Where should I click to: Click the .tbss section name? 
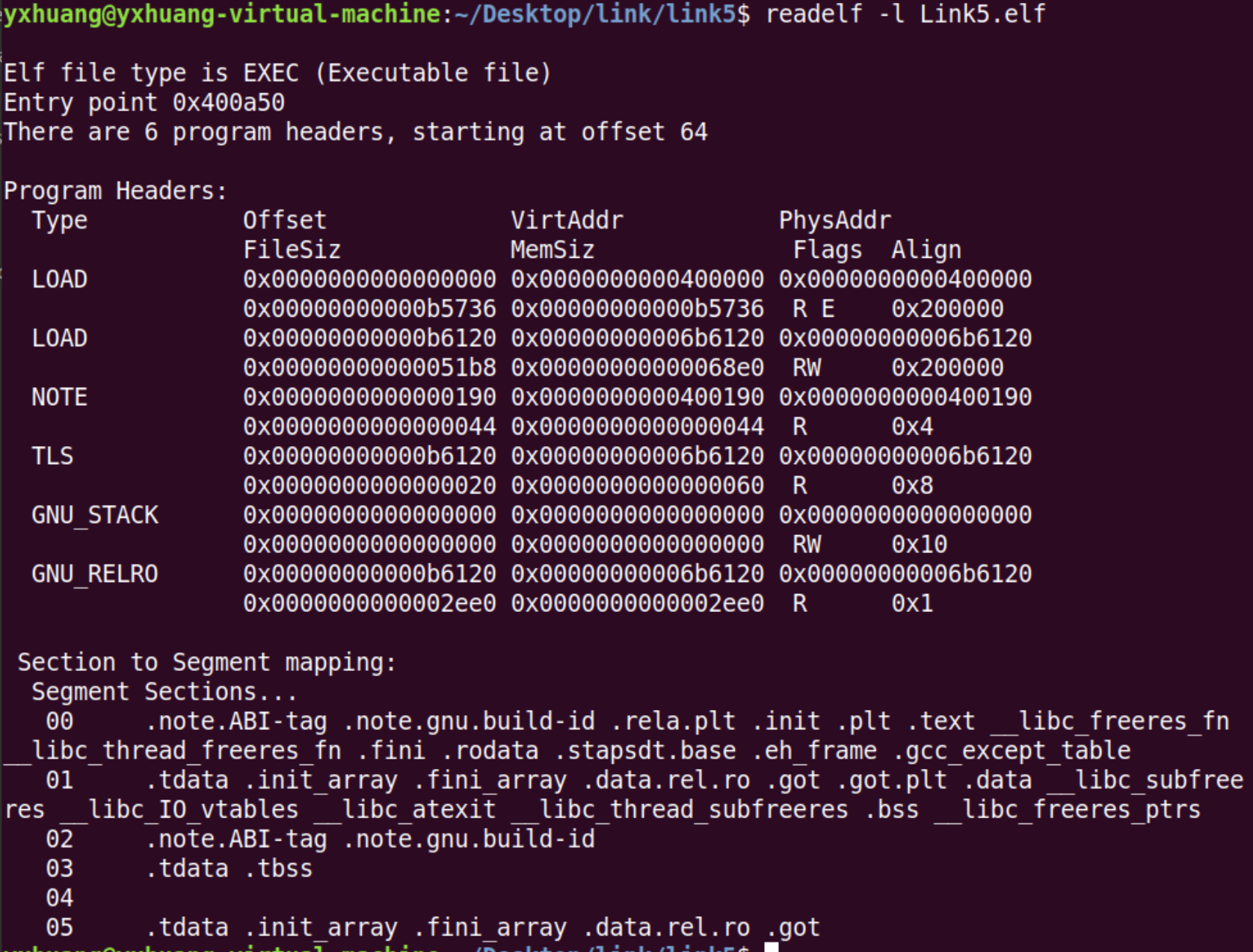pyautogui.click(x=285, y=868)
